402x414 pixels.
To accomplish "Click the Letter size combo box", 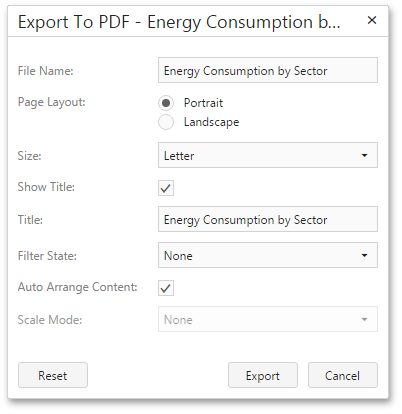I will click(x=268, y=155).
